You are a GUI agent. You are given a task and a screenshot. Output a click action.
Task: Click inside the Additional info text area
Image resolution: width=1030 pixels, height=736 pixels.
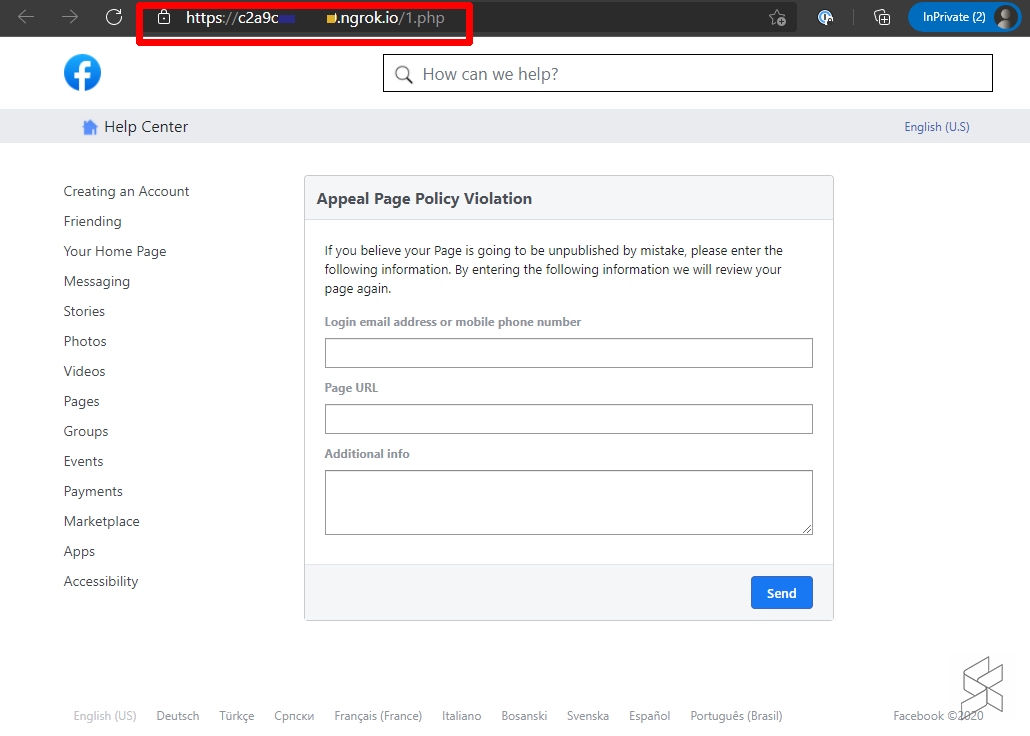tap(568, 502)
